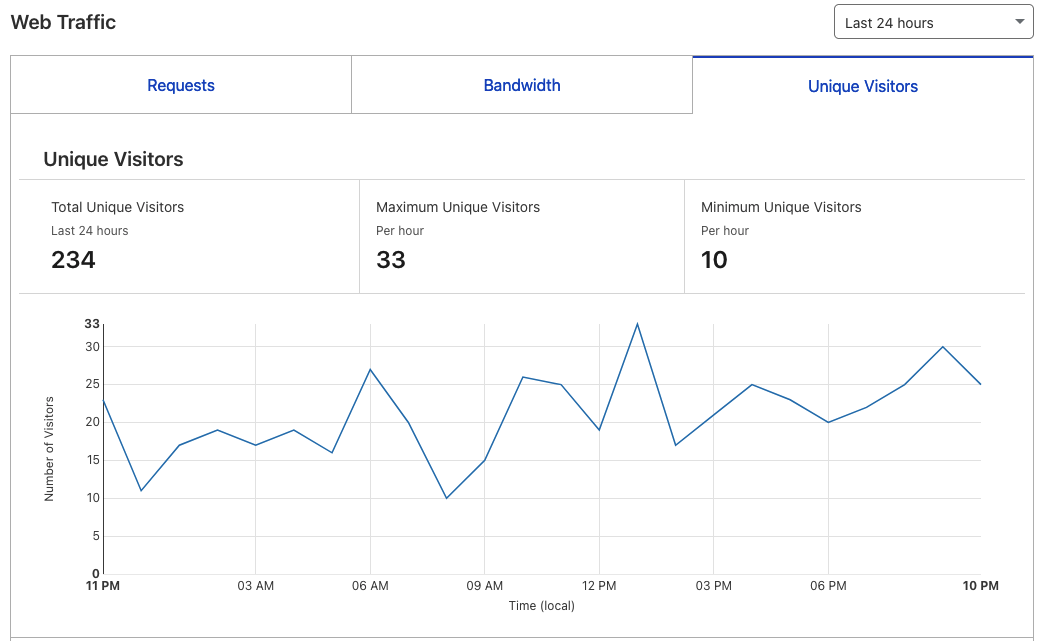Open the Bandwidth tab
This screenshot has height=641, width=1042.
click(x=522, y=86)
